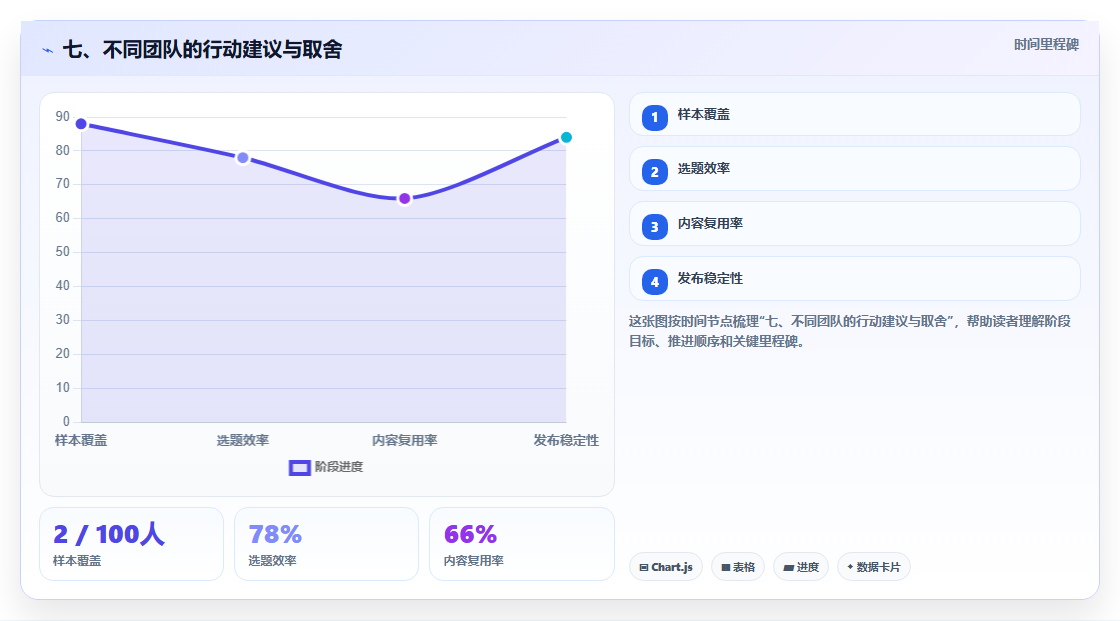
Task: Click the y-axis value 0
Action: tap(66, 422)
